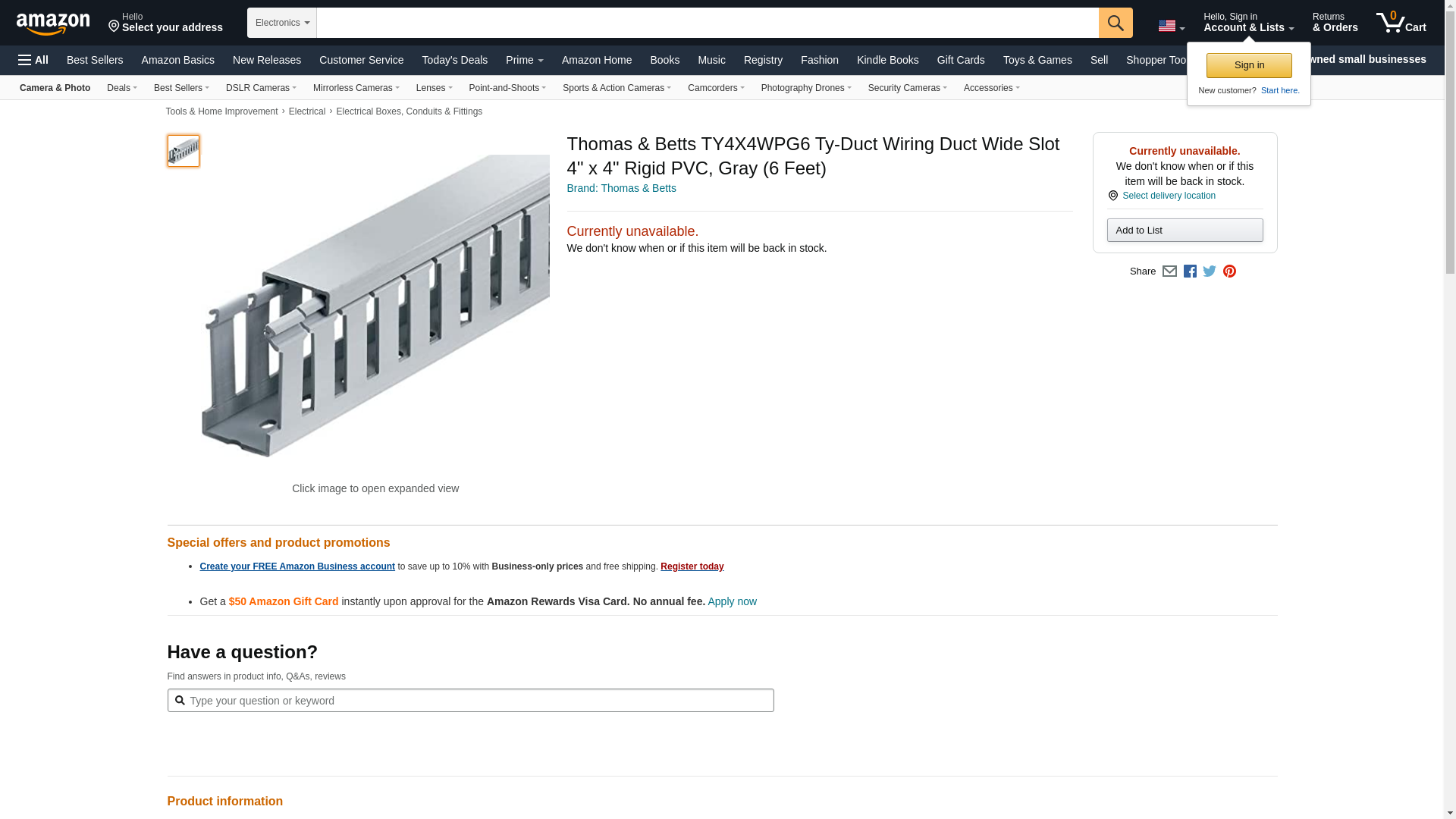Click the Amazon logo
The image size is (1456, 819).
[x=53, y=24]
